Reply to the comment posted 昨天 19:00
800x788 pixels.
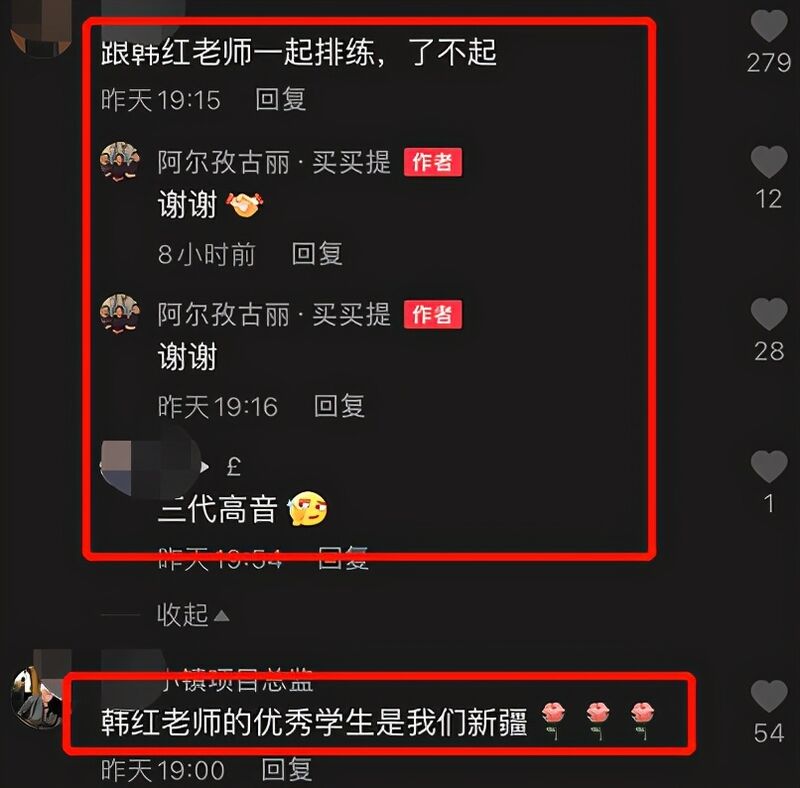[286, 769]
